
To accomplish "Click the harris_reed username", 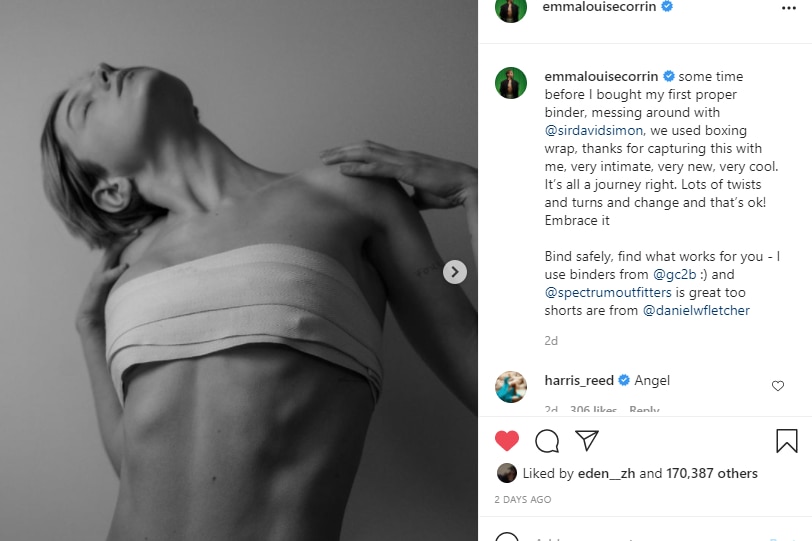I will [579, 381].
